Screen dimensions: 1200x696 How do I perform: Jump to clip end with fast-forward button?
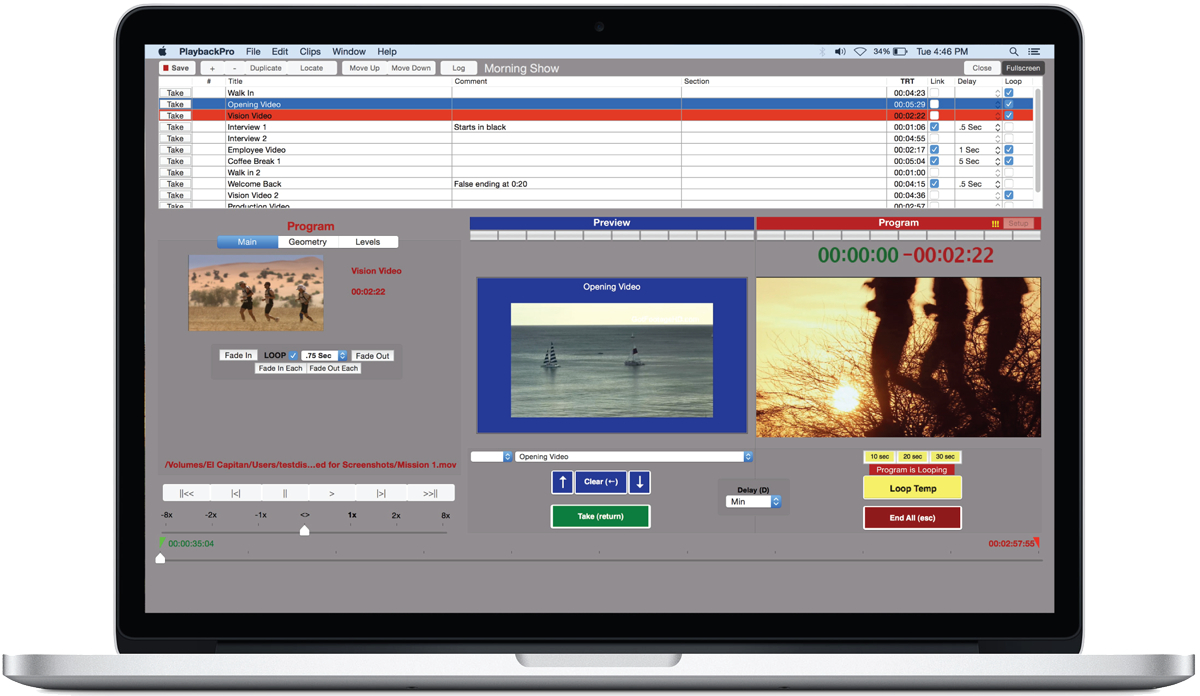430,493
